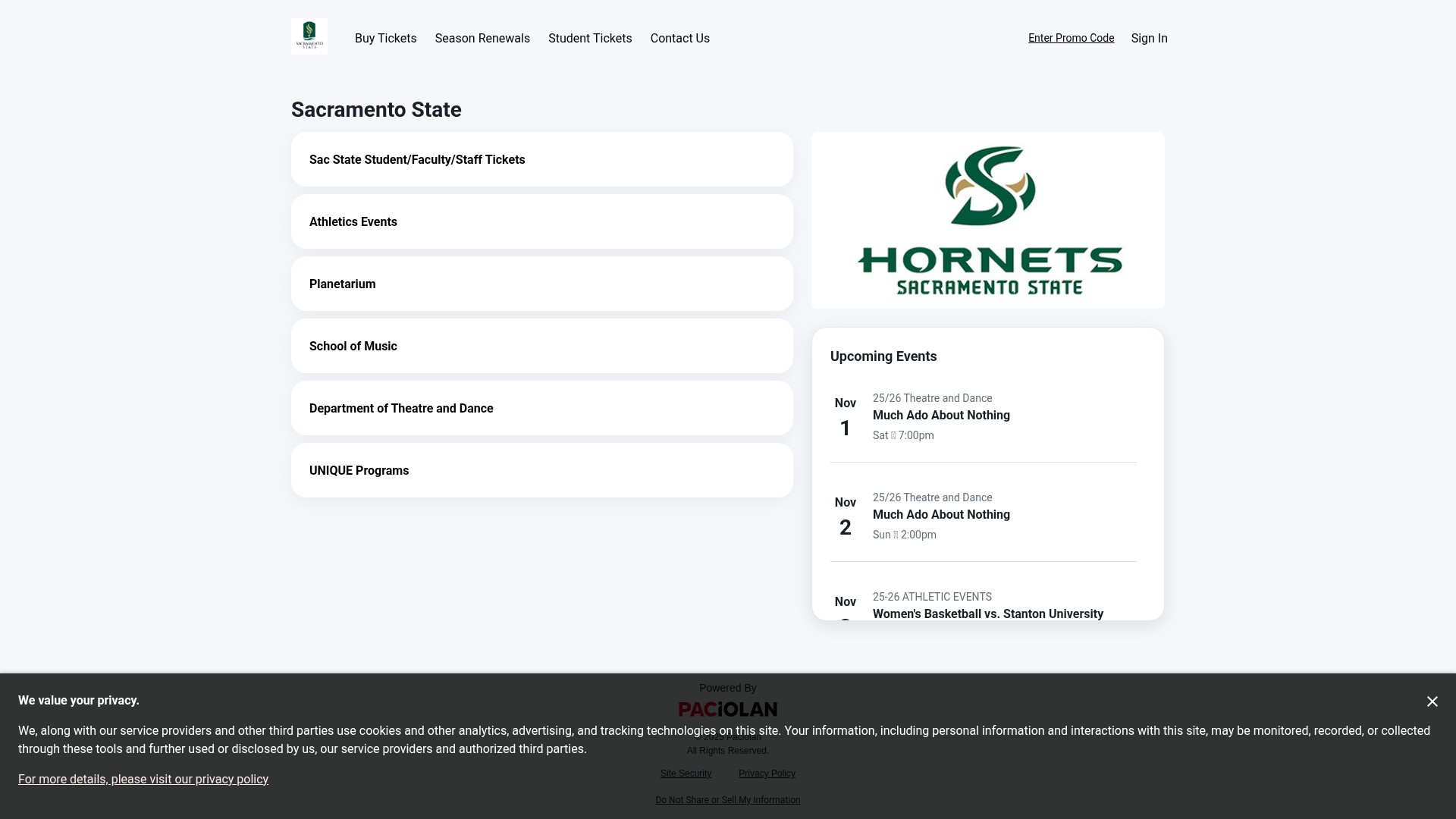Click Sign In at top right
The image size is (1456, 819).
[x=1149, y=38]
